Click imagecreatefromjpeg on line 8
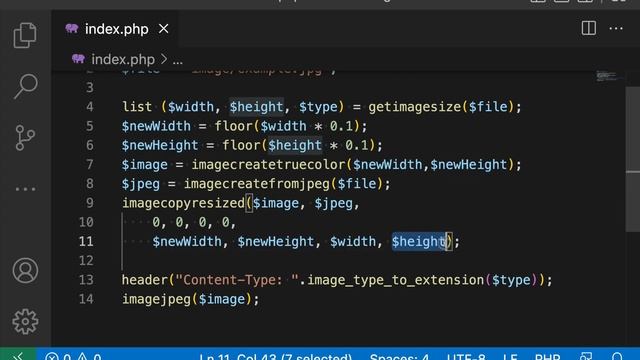The image size is (640, 360). click(257, 184)
